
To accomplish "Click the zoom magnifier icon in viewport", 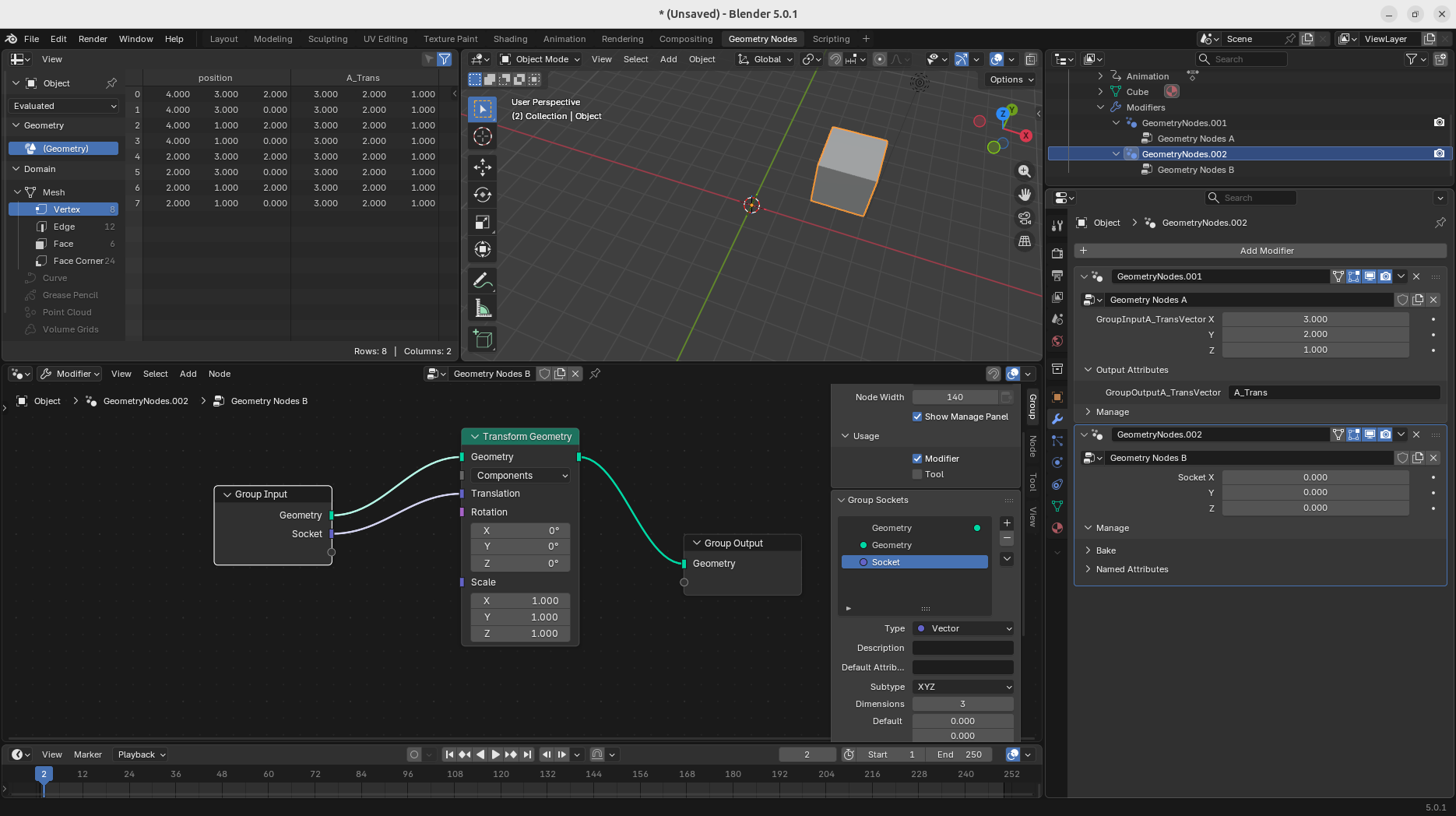I will click(1025, 171).
